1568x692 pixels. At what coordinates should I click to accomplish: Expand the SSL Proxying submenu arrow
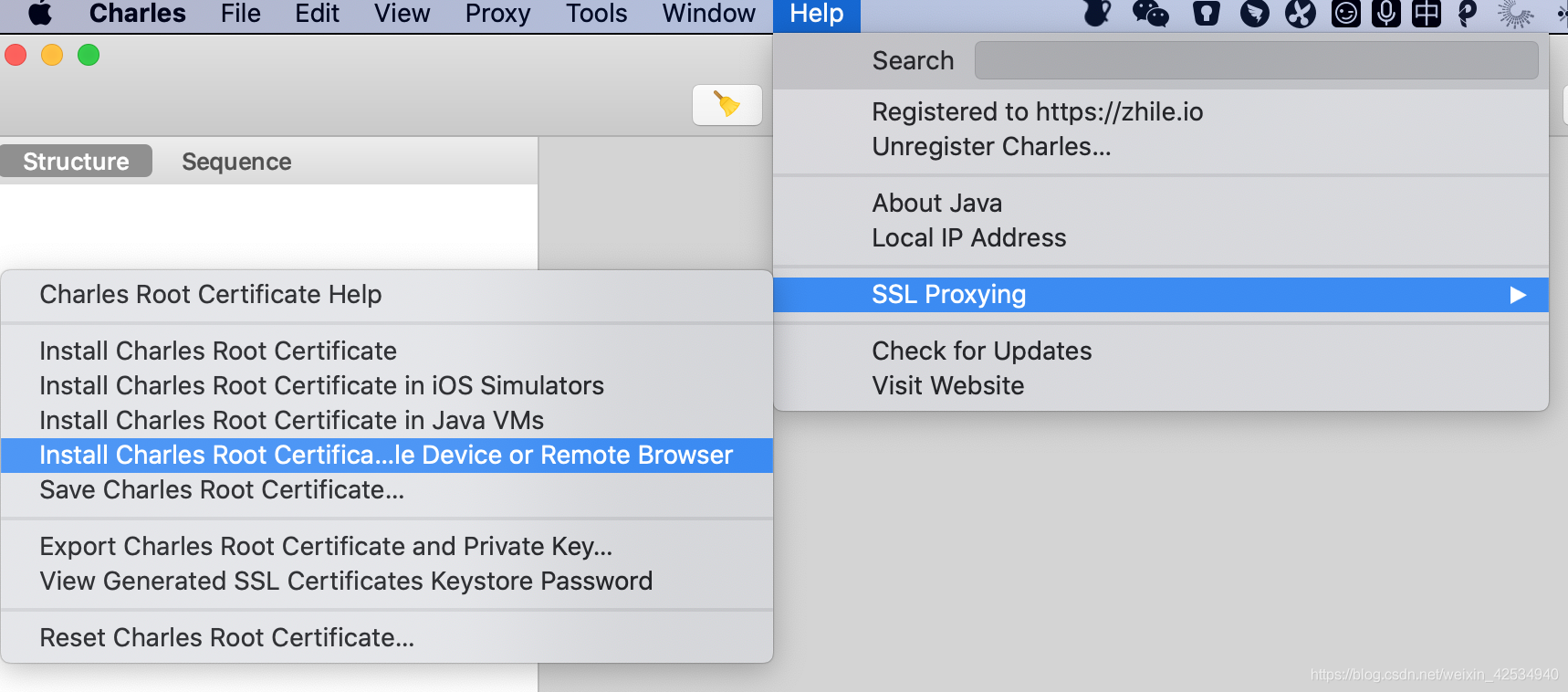click(x=1518, y=295)
